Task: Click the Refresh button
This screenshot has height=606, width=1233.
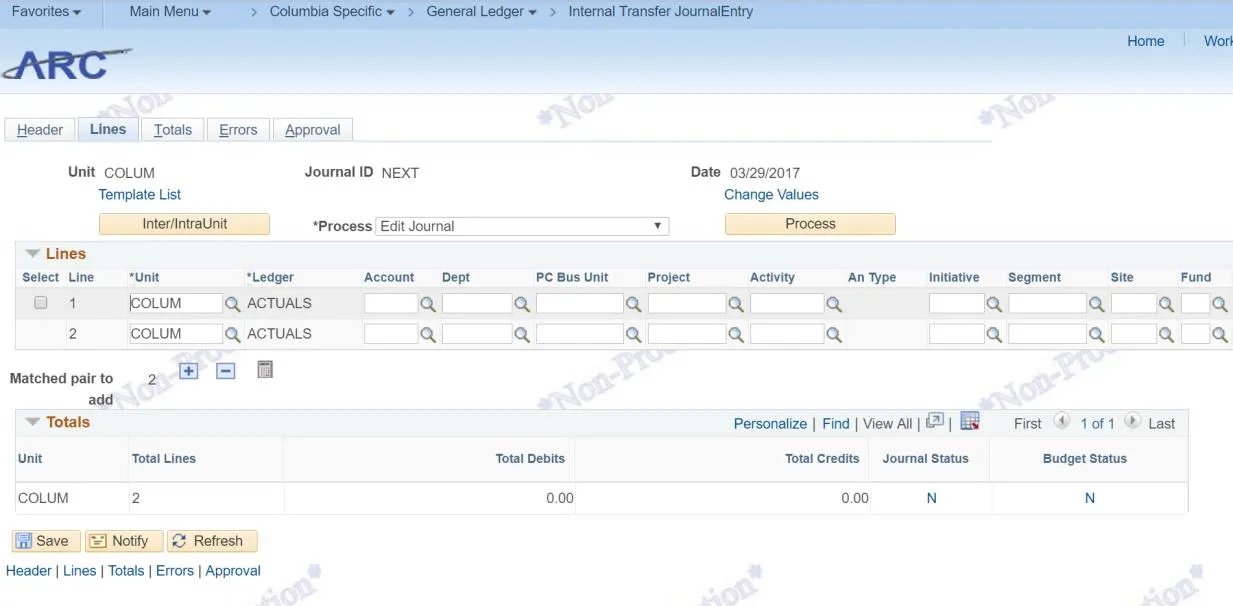Action: (x=212, y=541)
